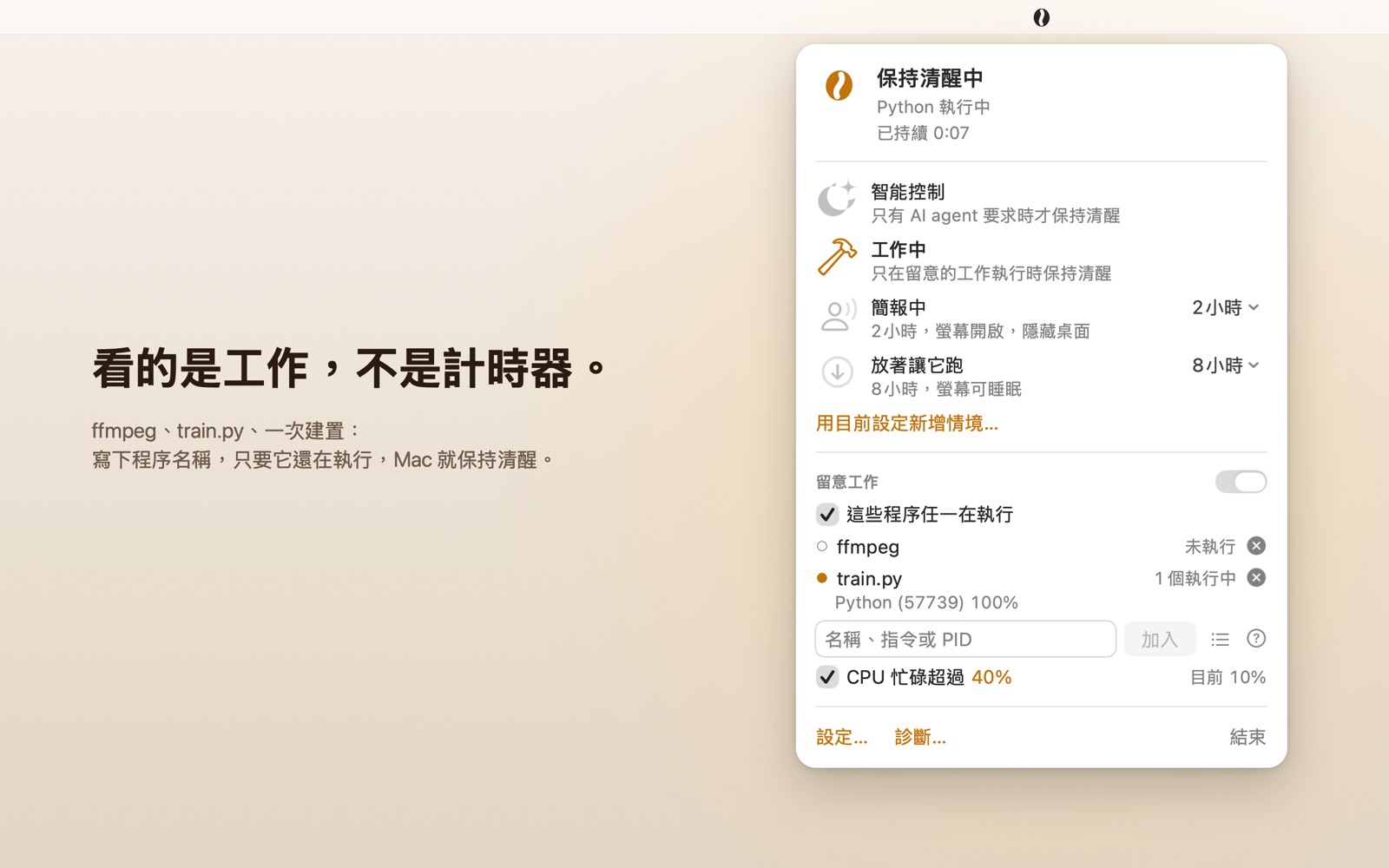Adjust the 40% CPU threshold value
This screenshot has width=1389, height=868.
(991, 677)
